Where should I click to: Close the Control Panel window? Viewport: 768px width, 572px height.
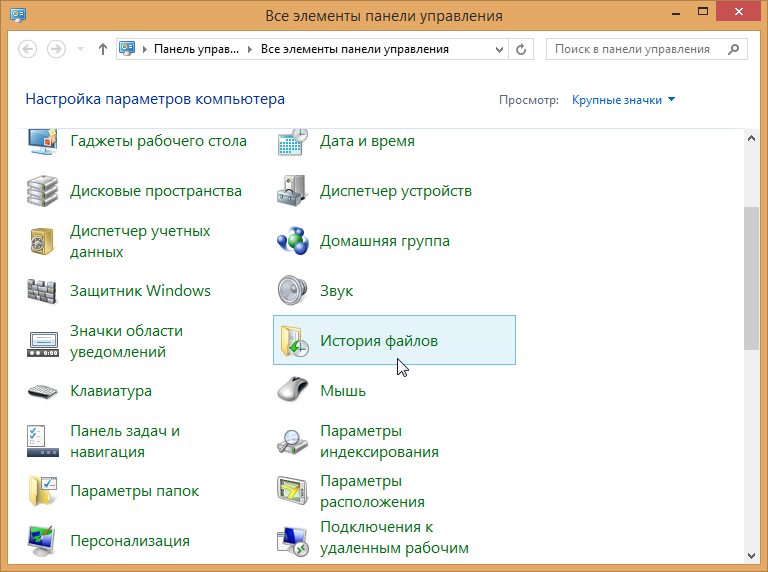[x=739, y=12]
